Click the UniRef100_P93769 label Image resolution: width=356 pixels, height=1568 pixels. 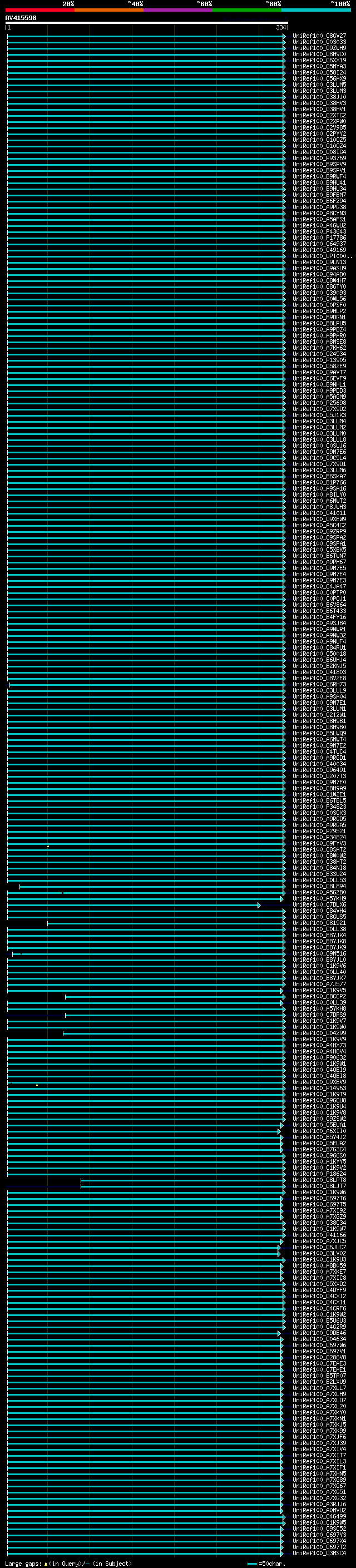319,159
